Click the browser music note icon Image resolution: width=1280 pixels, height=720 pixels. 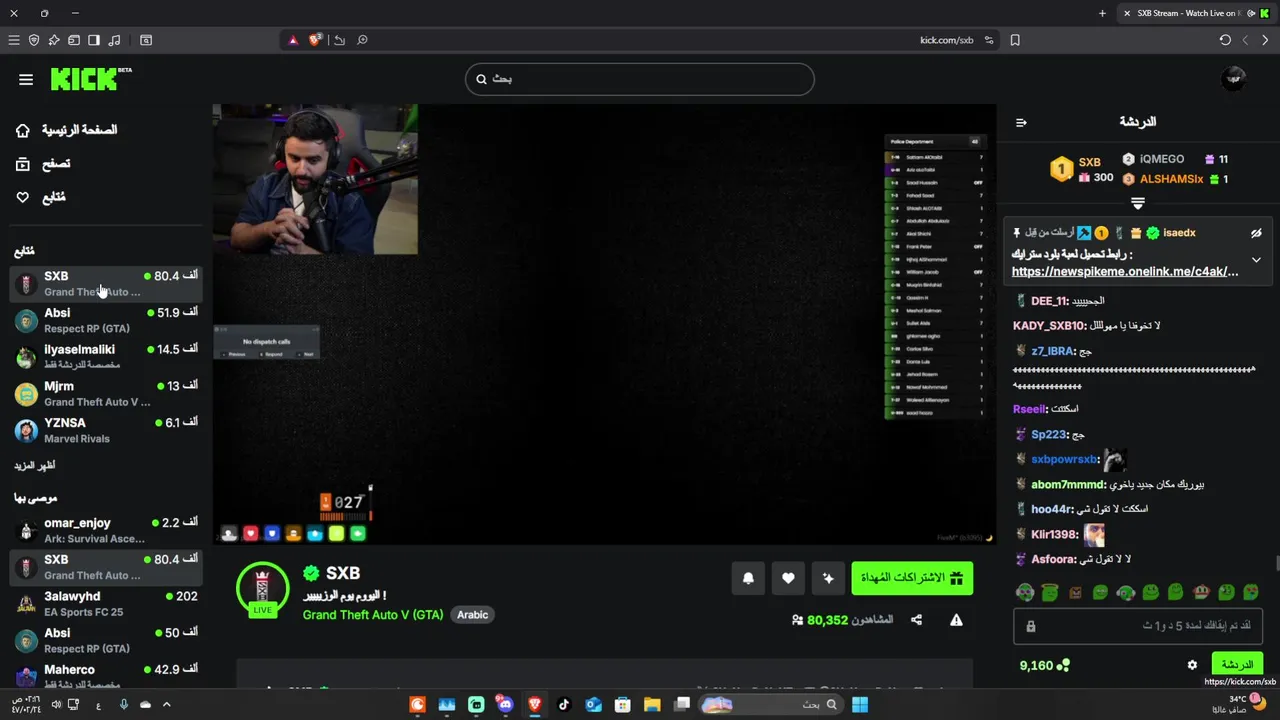114,40
